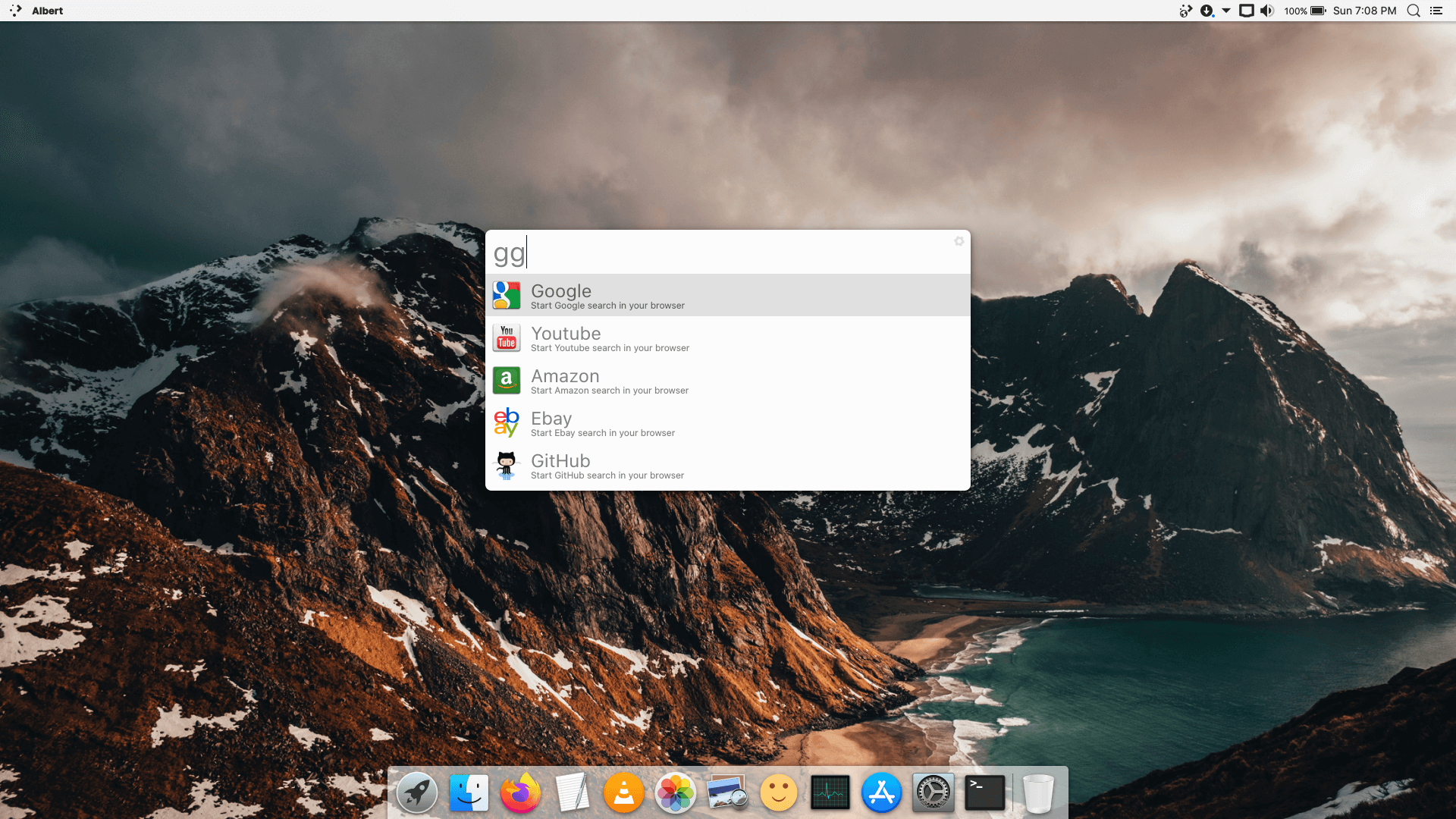Screen dimensions: 1456x819
Task: Open the Albert menu bar item
Action: click(47, 11)
